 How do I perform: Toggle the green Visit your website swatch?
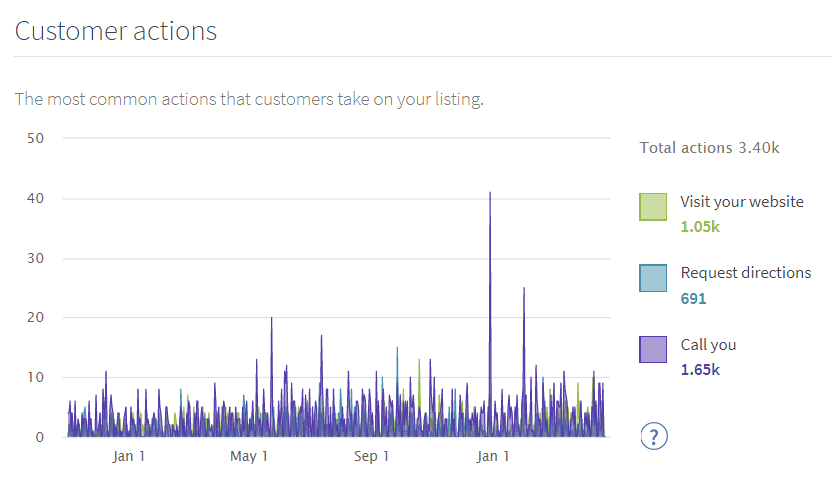point(653,207)
